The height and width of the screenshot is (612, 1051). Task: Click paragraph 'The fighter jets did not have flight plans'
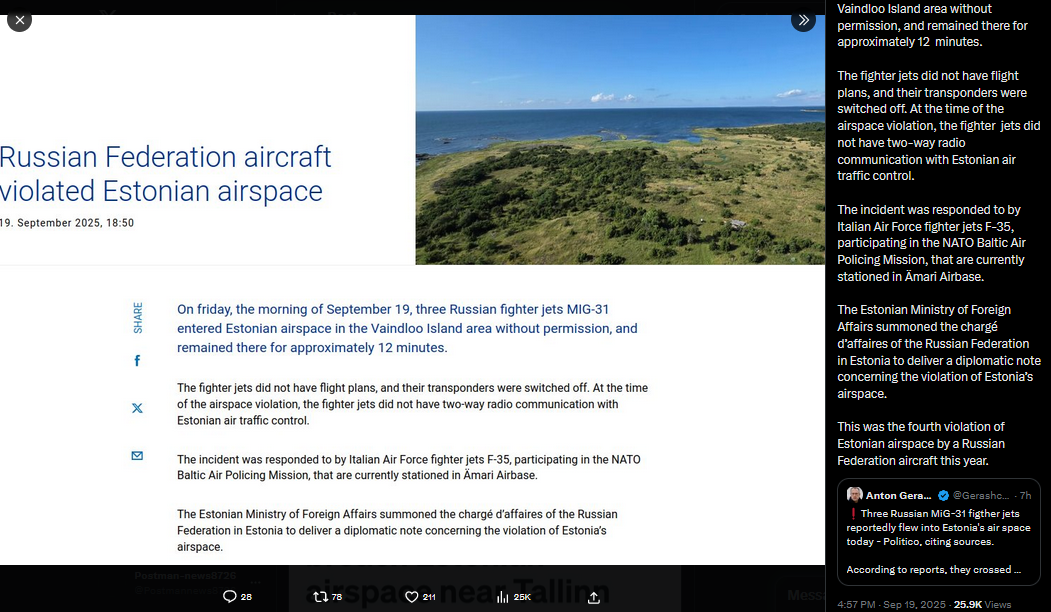point(412,404)
